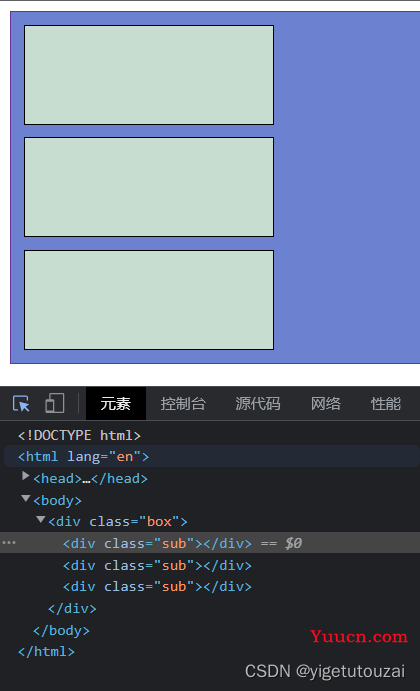The image size is (420, 691).
Task: Collapse the div class box node
Action: pyautogui.click(x=41, y=520)
